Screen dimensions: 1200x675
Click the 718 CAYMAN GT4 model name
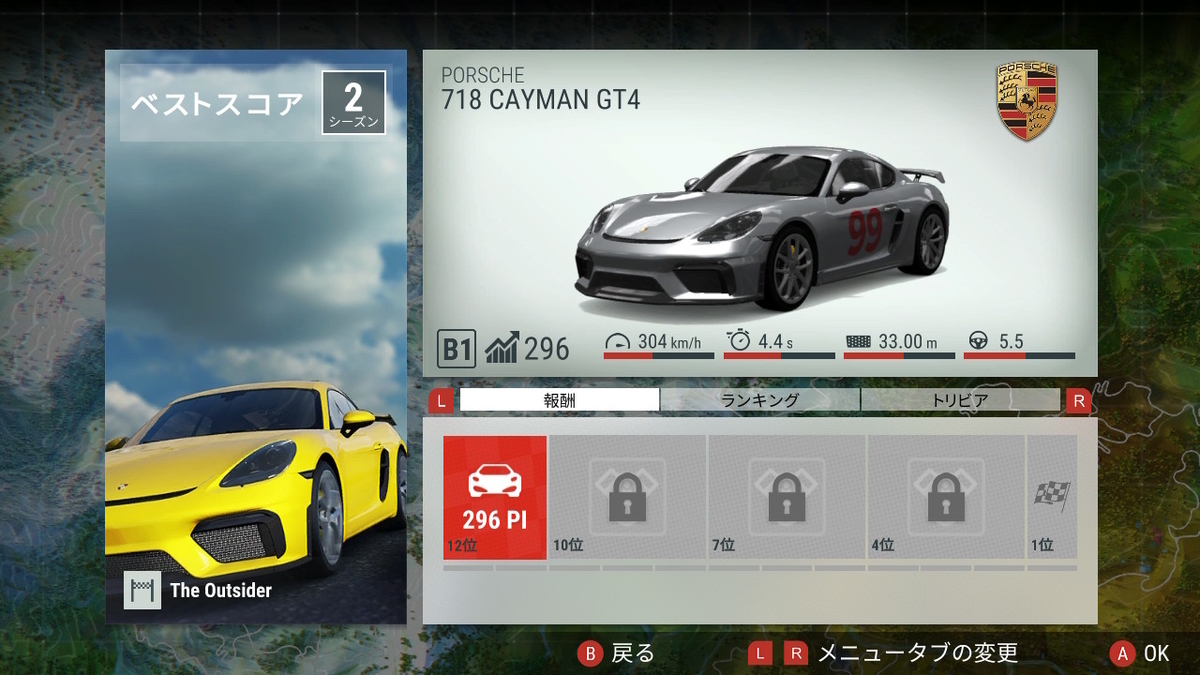[x=541, y=100]
